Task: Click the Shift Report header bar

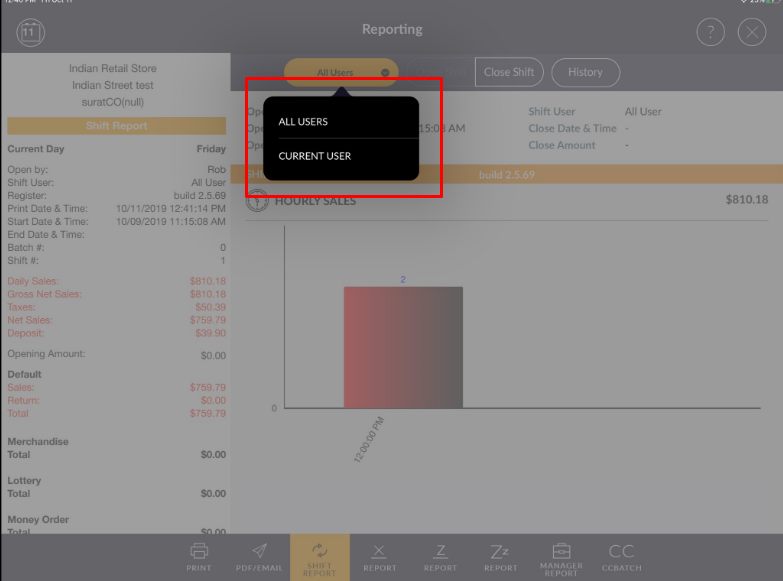Action: (x=116, y=126)
